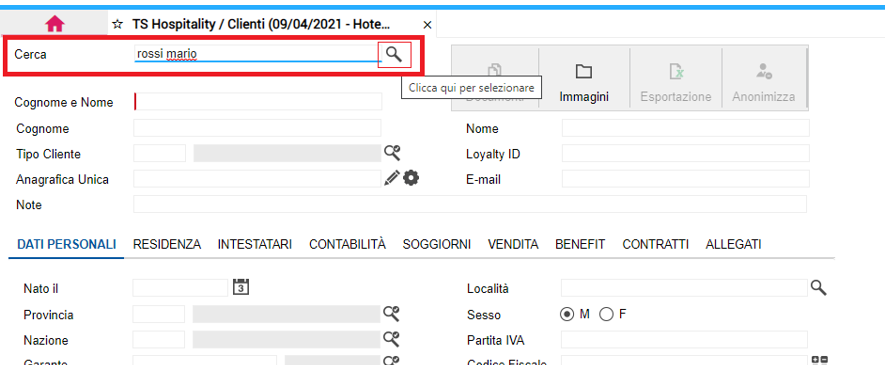This screenshot has width=888, height=375.
Task: Go to the SOGGIORNI tab
Action: coord(437,244)
